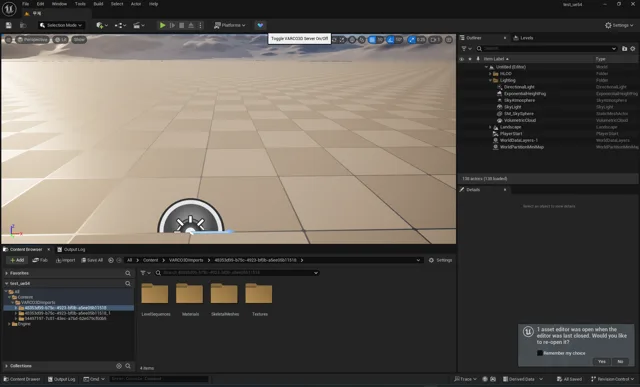Viewport: 640px width, 387px height.
Task: Switch to the Levels tab
Action: [523, 38]
